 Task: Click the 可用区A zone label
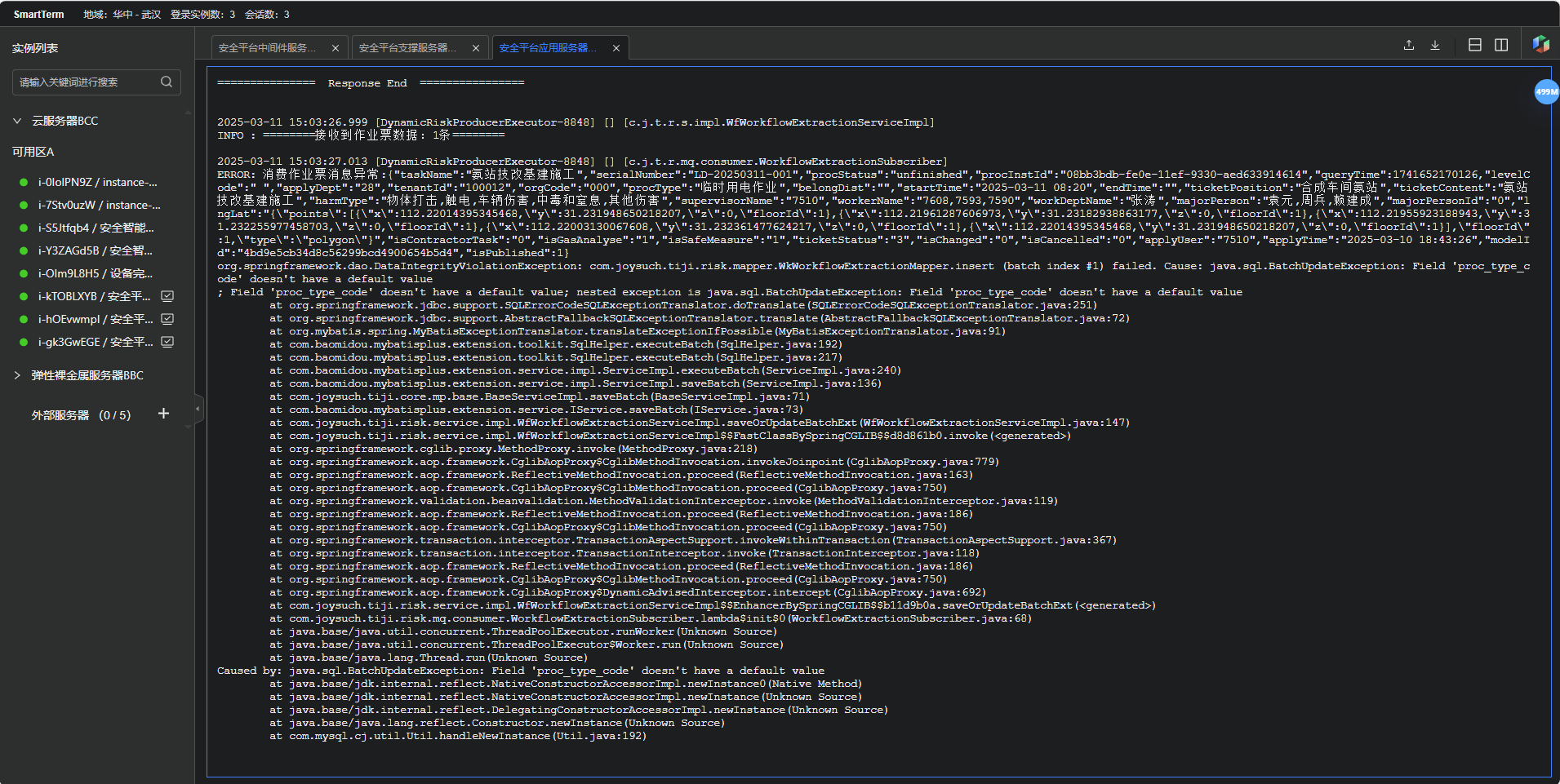(x=33, y=152)
